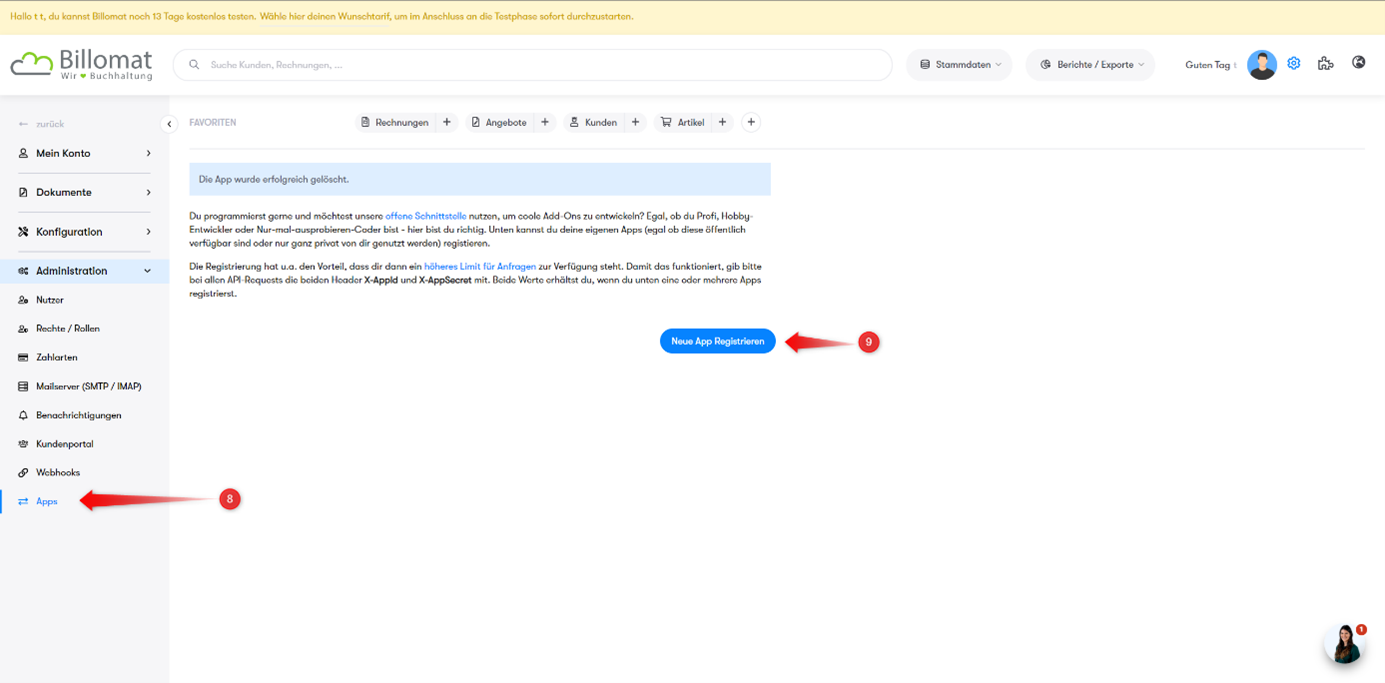Add new favorite with last plus button
The width and height of the screenshot is (1385, 683).
[751, 122]
